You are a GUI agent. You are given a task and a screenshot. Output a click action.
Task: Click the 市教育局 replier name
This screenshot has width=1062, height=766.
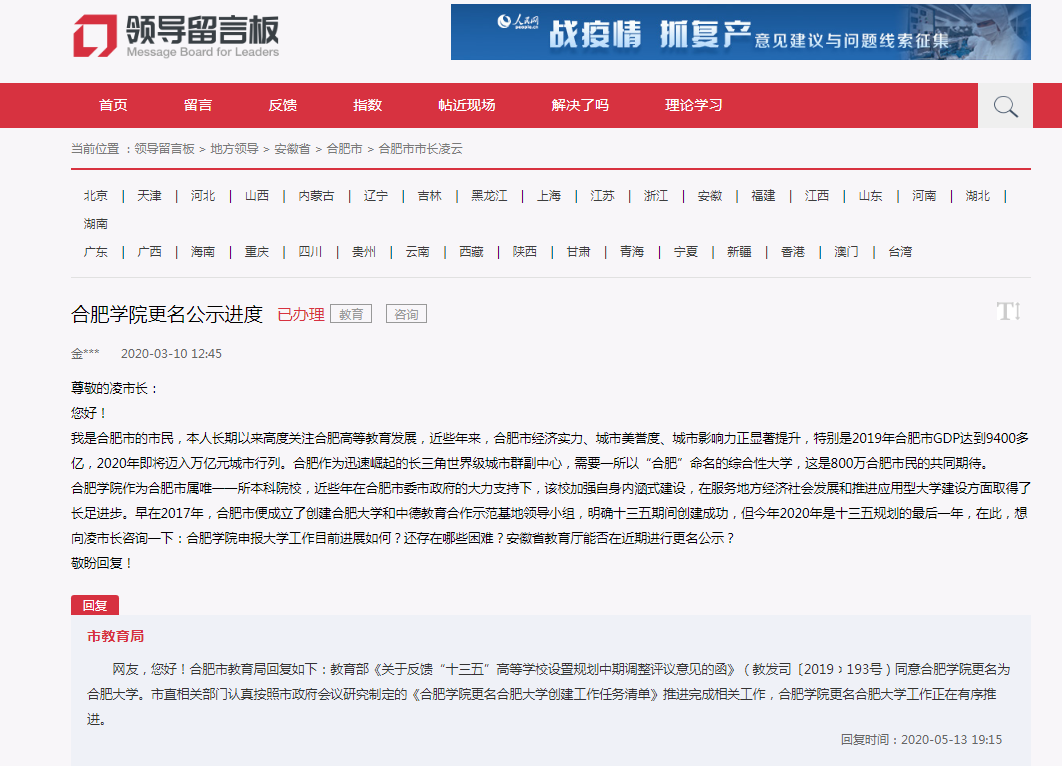pos(116,636)
